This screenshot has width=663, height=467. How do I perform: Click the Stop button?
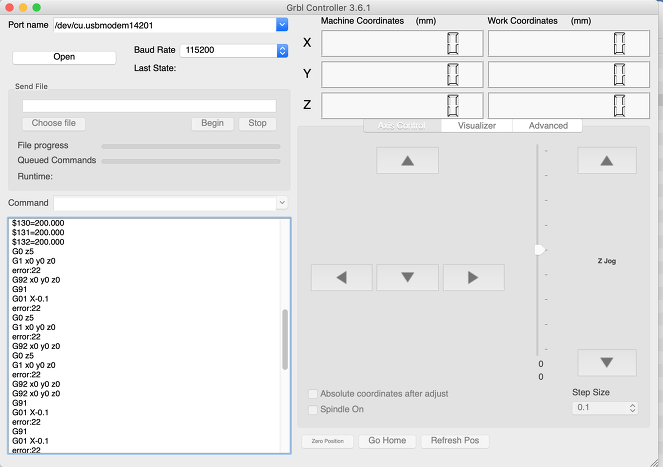(x=257, y=123)
